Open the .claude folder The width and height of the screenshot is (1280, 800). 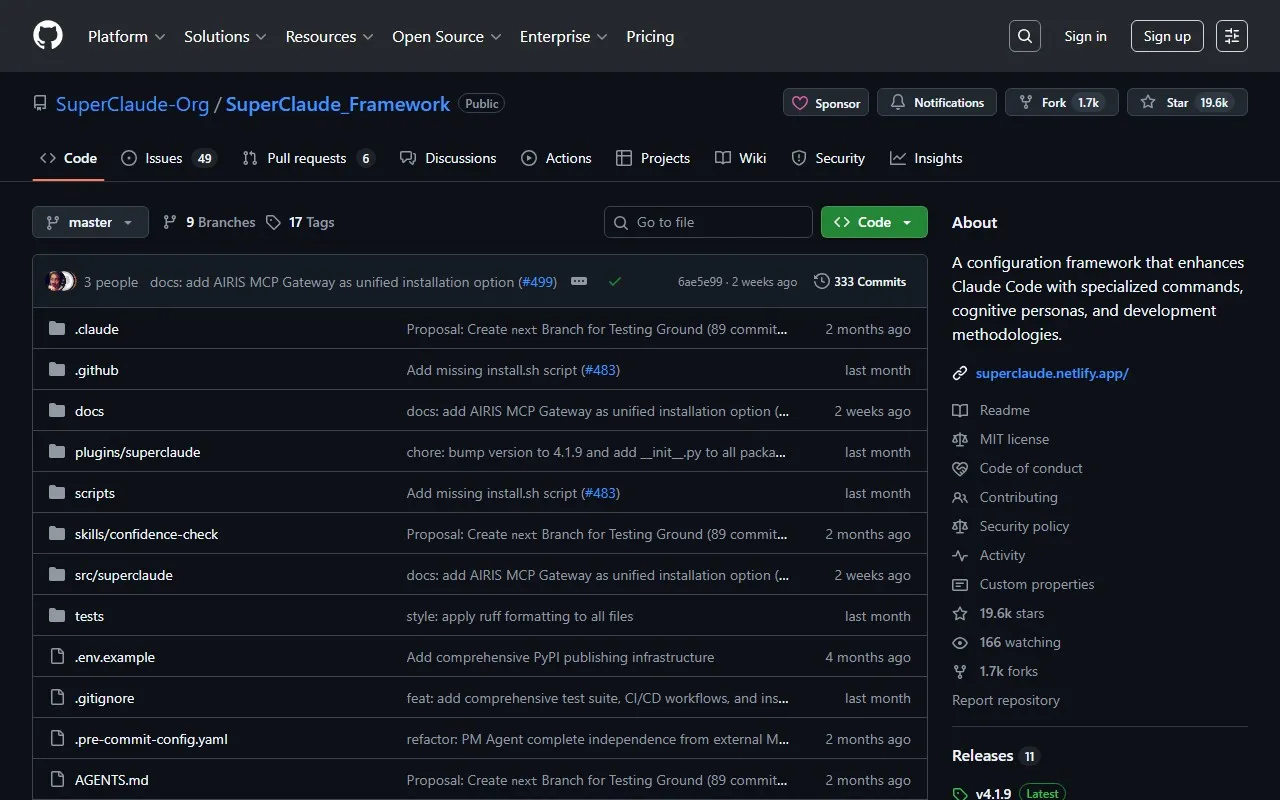97,329
